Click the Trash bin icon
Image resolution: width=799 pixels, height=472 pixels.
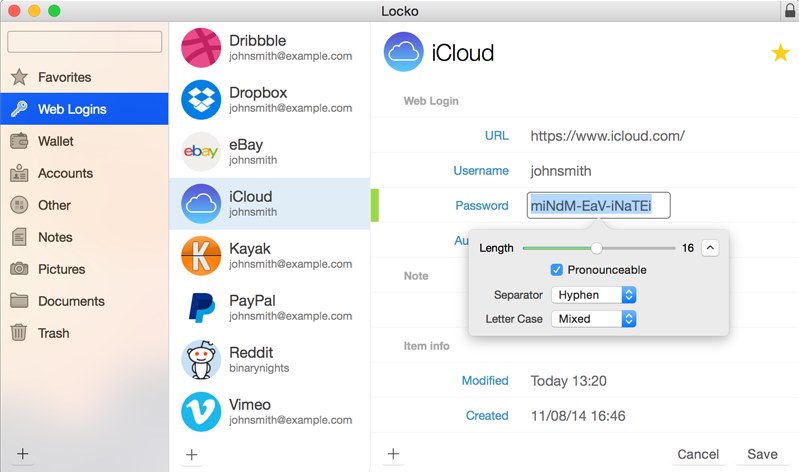(19, 332)
